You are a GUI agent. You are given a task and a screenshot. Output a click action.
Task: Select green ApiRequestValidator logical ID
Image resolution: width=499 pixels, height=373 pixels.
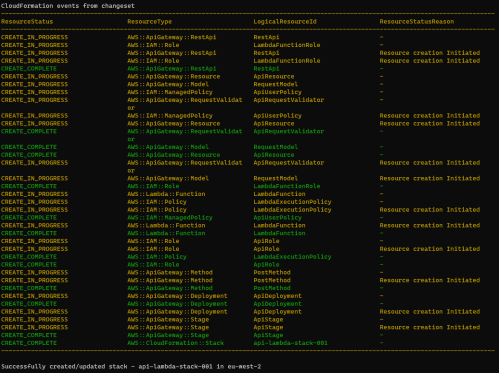click(x=289, y=131)
